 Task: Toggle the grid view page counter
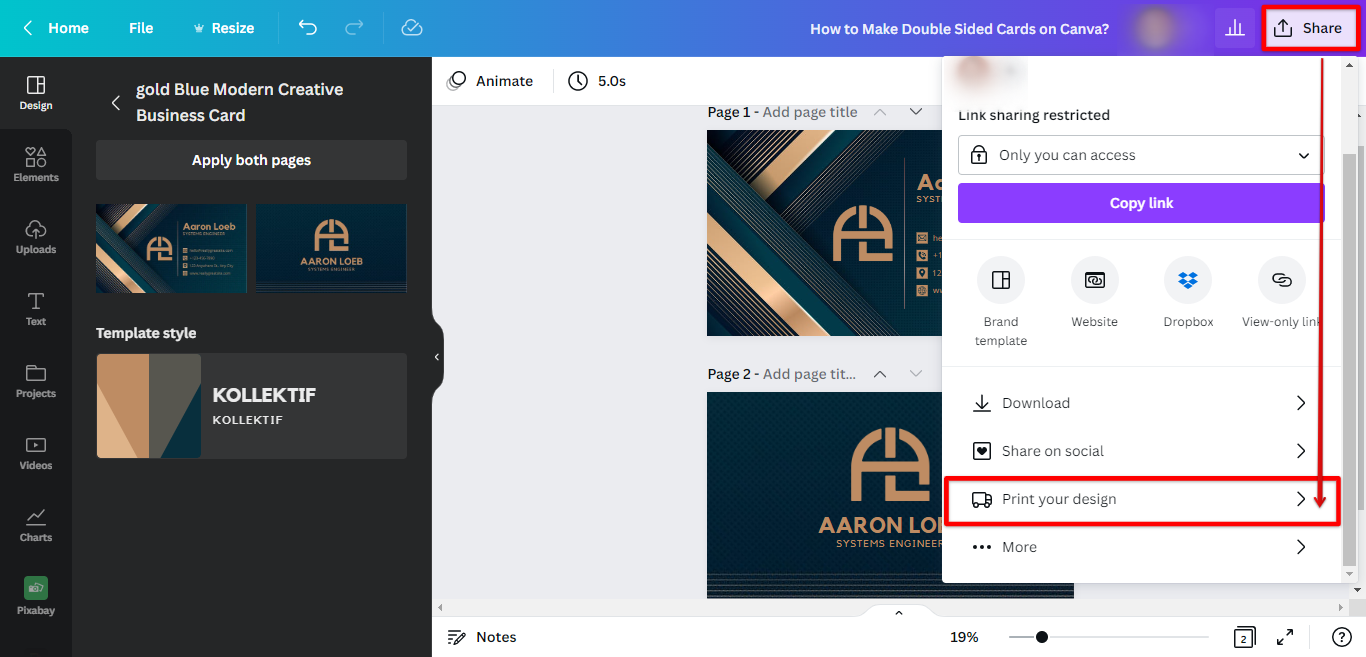1244,637
